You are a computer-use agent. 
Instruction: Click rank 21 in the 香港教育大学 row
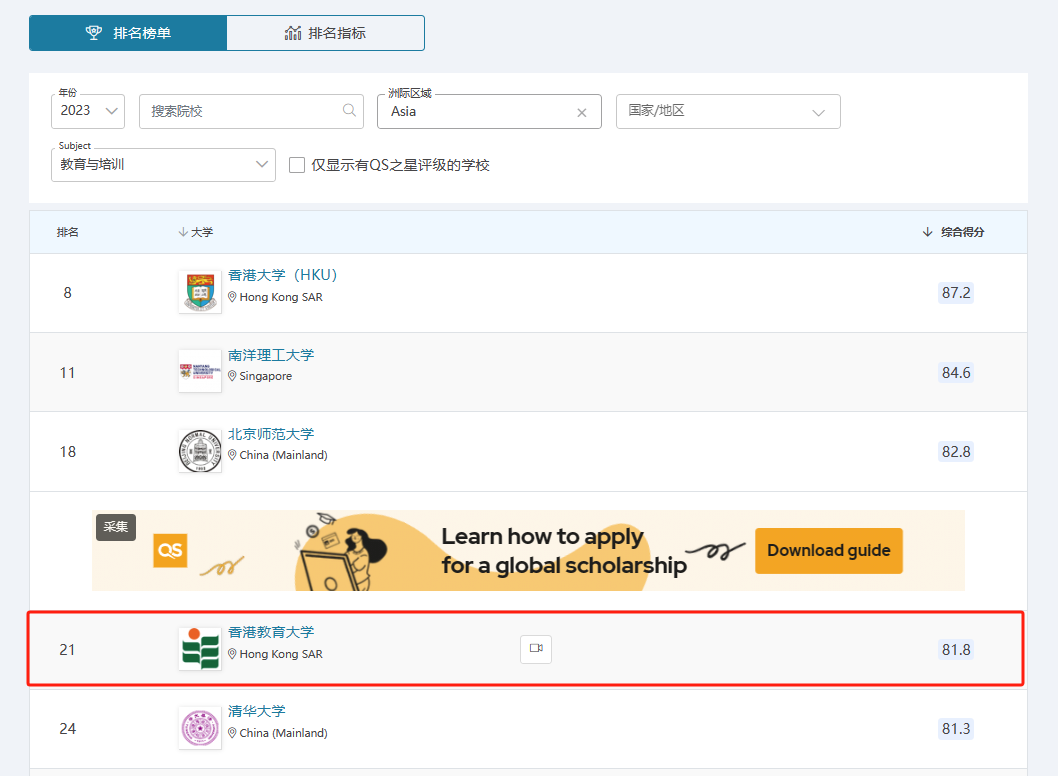click(x=67, y=650)
